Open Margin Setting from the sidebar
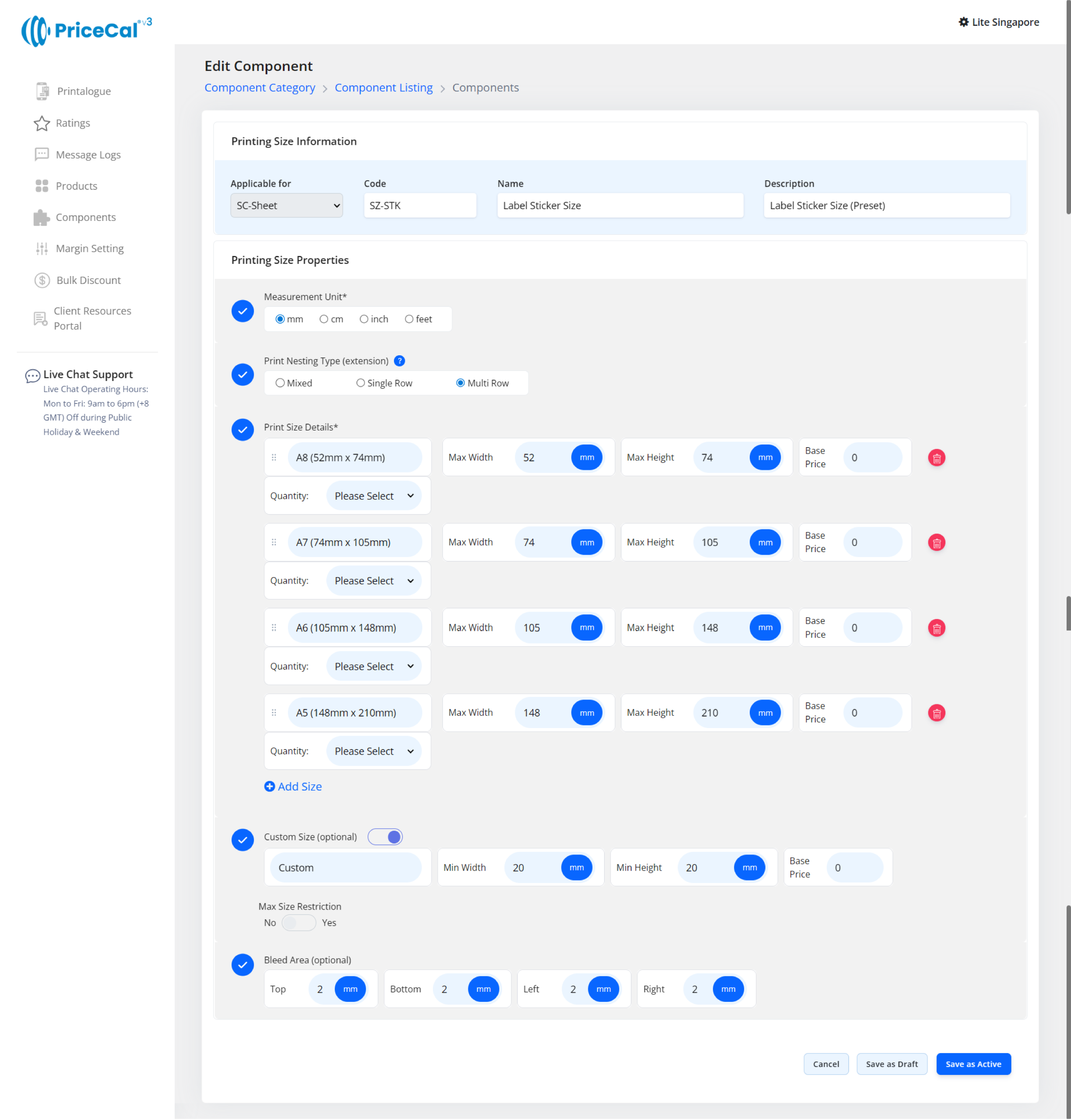The width and height of the screenshot is (1071, 1120). pos(90,248)
